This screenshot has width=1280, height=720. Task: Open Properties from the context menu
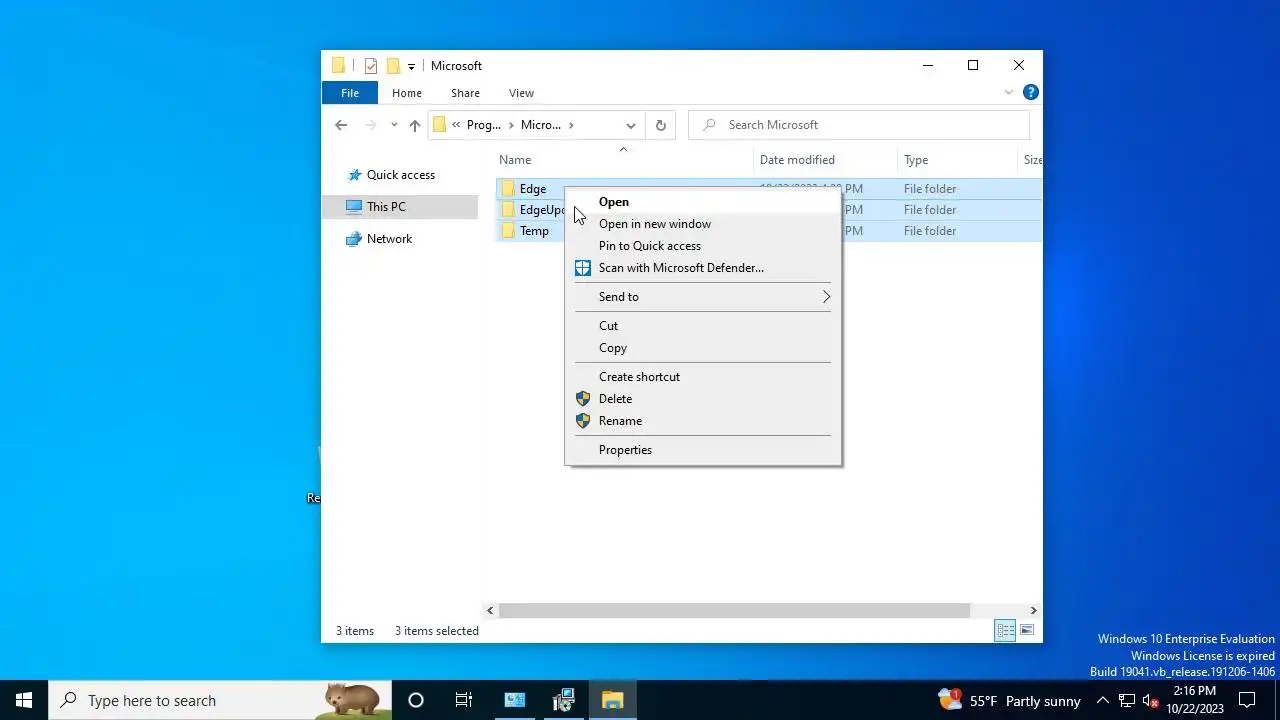pos(703,450)
